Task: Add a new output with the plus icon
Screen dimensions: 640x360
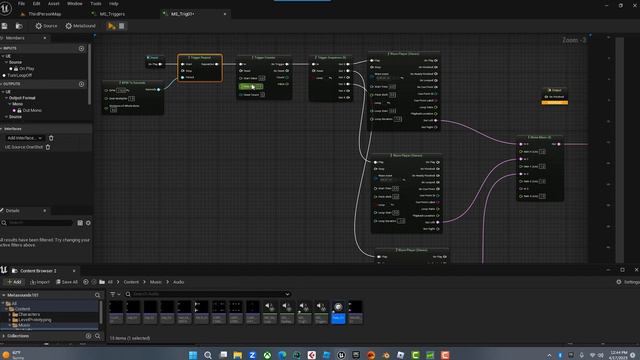Action: [81, 84]
